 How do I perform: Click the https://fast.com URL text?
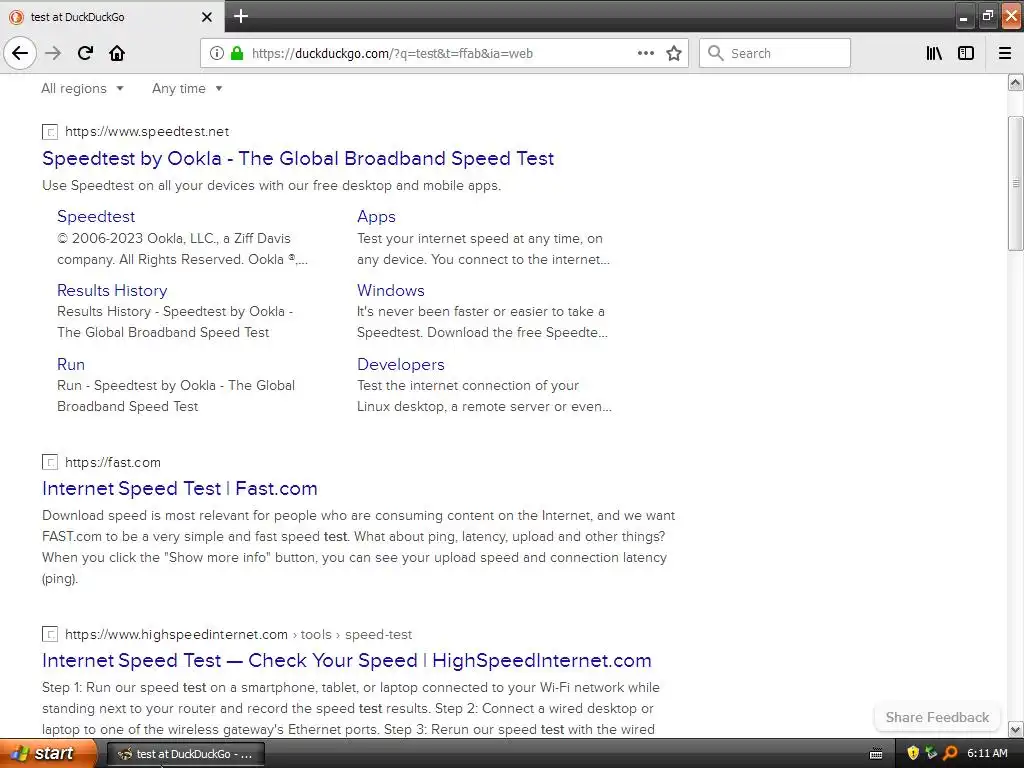tap(113, 462)
